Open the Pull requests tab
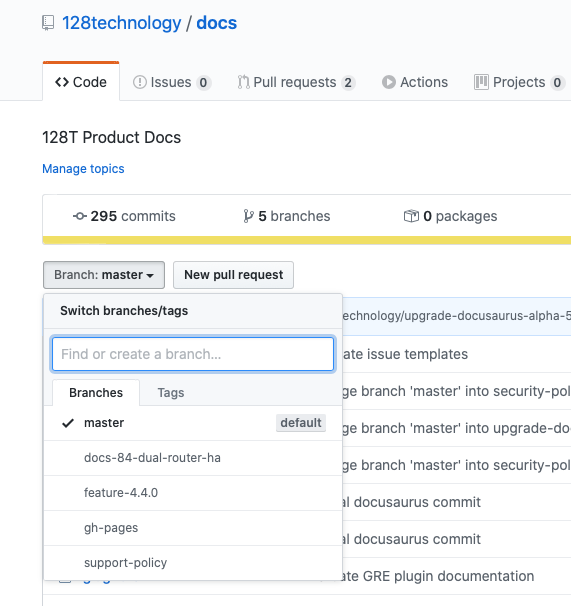Viewport: 571px width, 606px height. click(x=297, y=82)
